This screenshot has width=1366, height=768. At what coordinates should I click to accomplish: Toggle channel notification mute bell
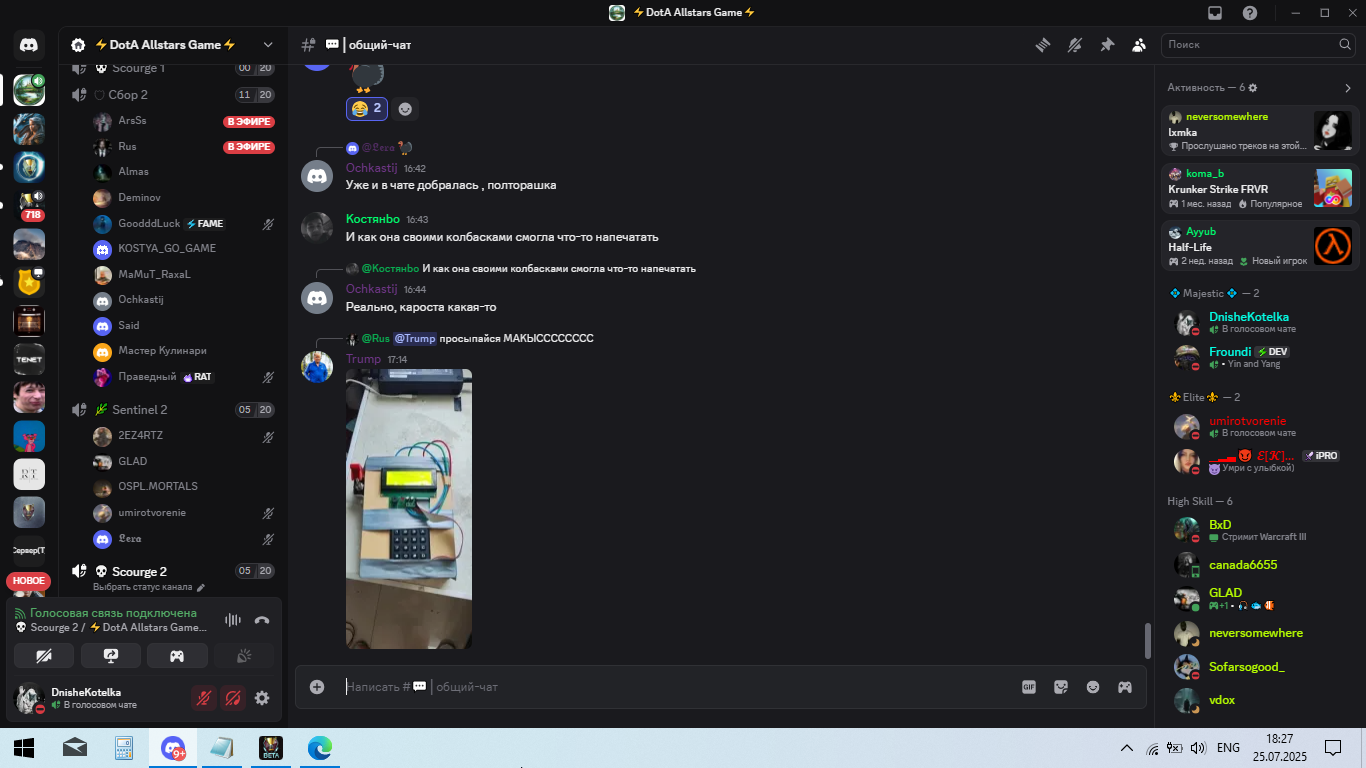click(x=1075, y=45)
